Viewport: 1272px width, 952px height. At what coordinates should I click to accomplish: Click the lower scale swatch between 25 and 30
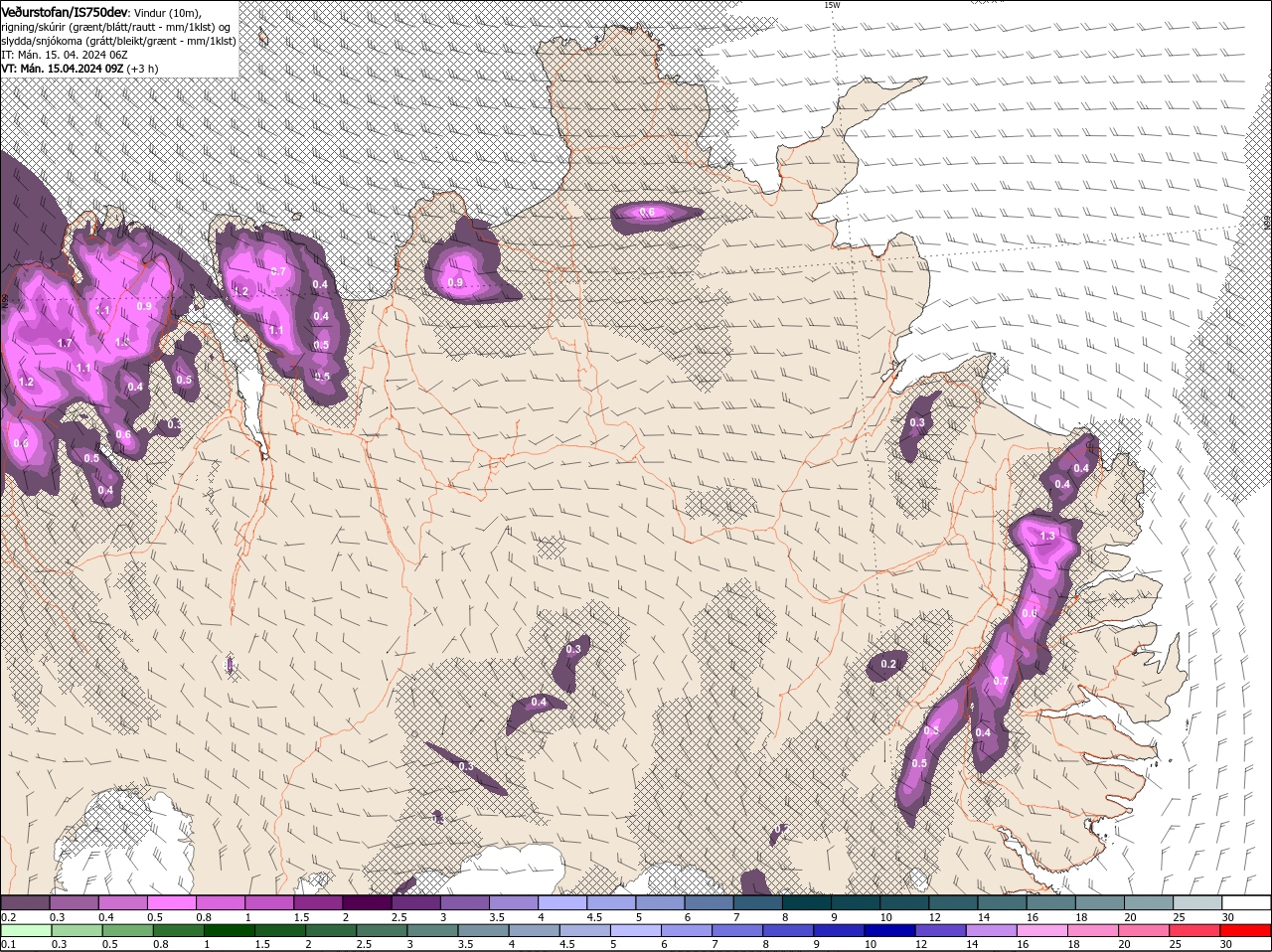pos(1194,930)
